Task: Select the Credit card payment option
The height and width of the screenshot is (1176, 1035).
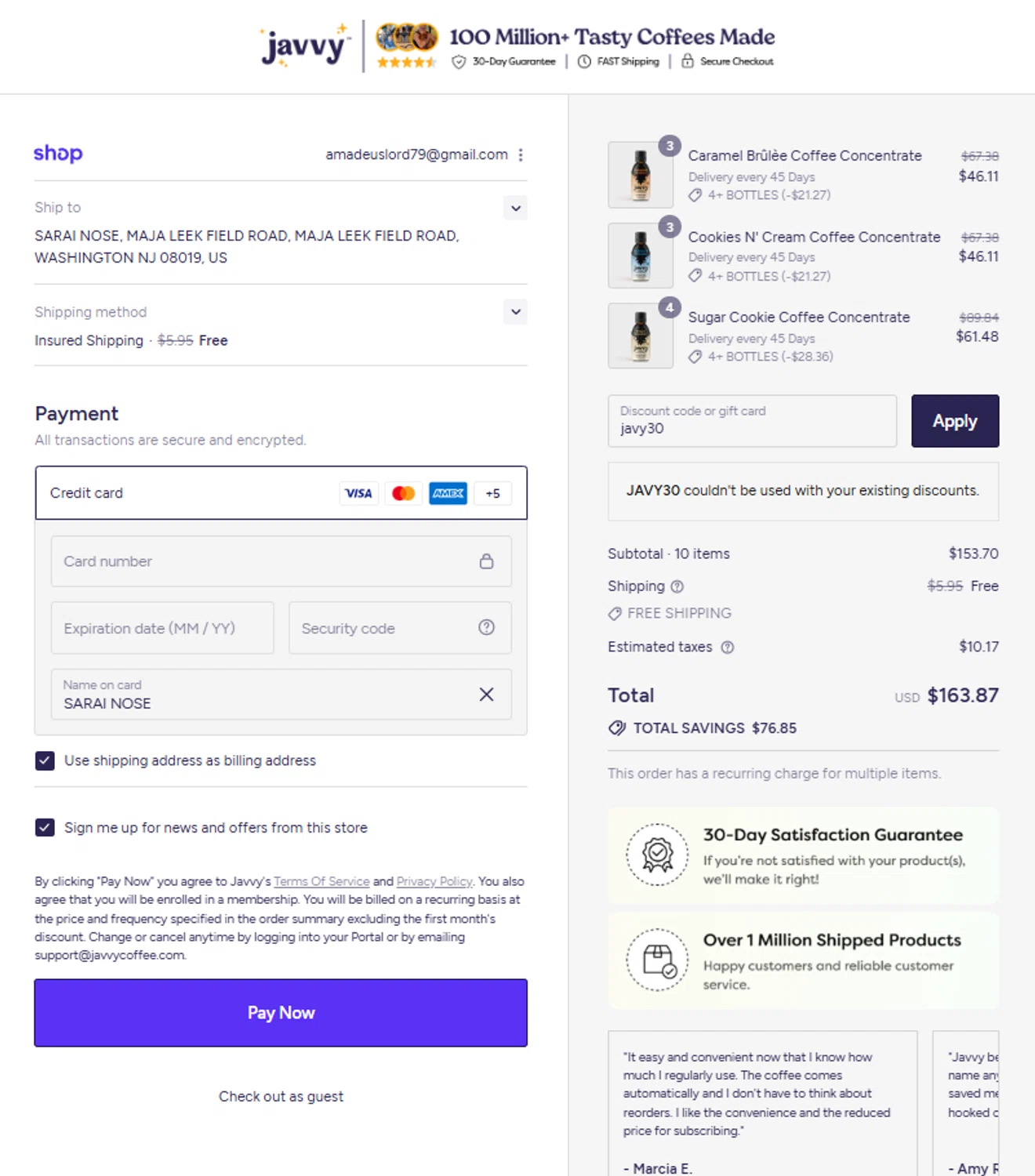Action: (x=86, y=493)
